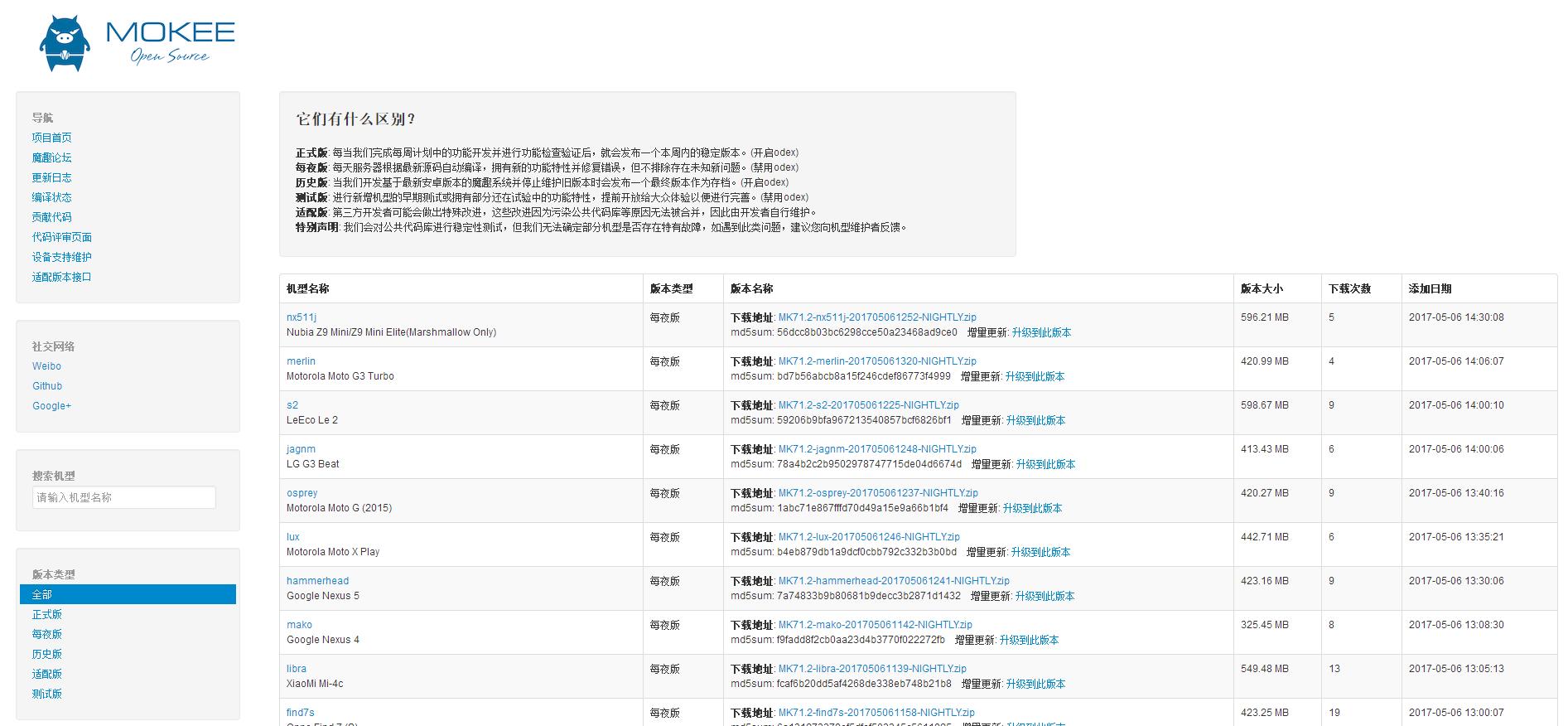Viewport: 1568px width, 726px height.
Task: Open the 贡献代码 link
Action: 52,217
